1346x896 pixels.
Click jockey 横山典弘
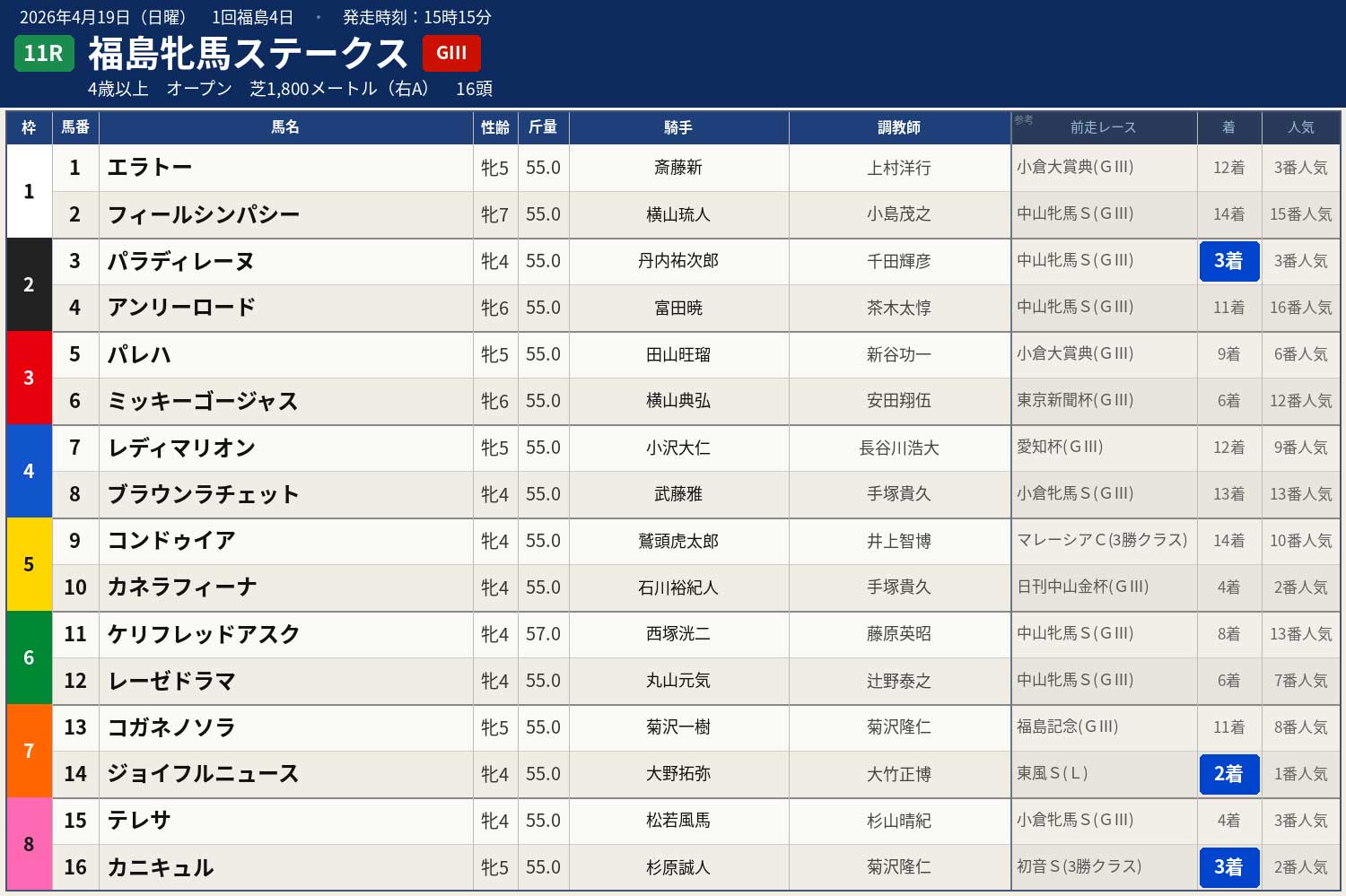coord(678,401)
